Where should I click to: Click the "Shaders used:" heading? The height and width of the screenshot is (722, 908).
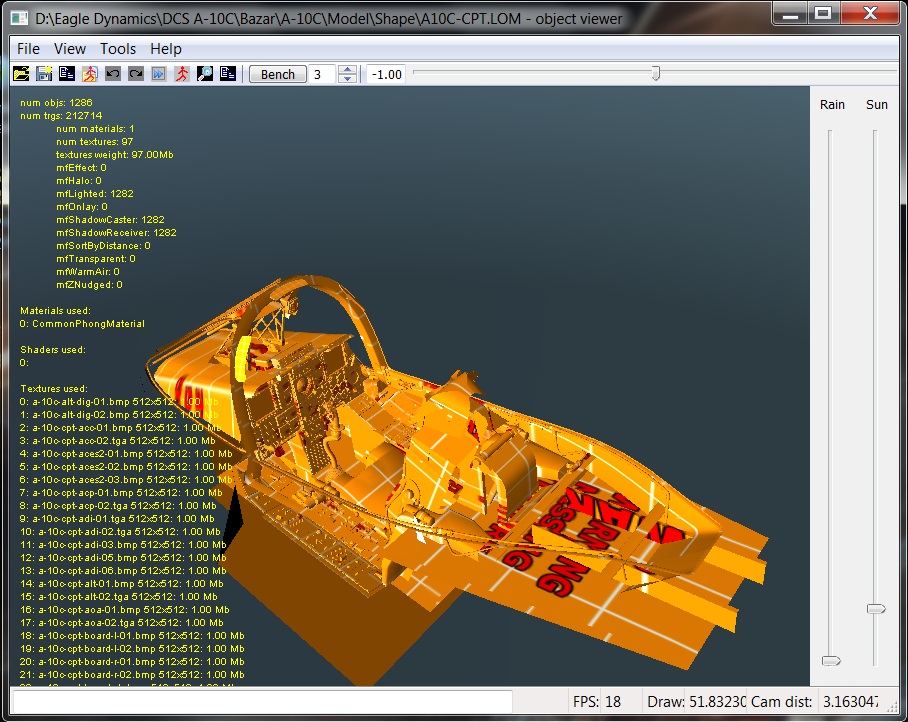pyautogui.click(x=53, y=350)
